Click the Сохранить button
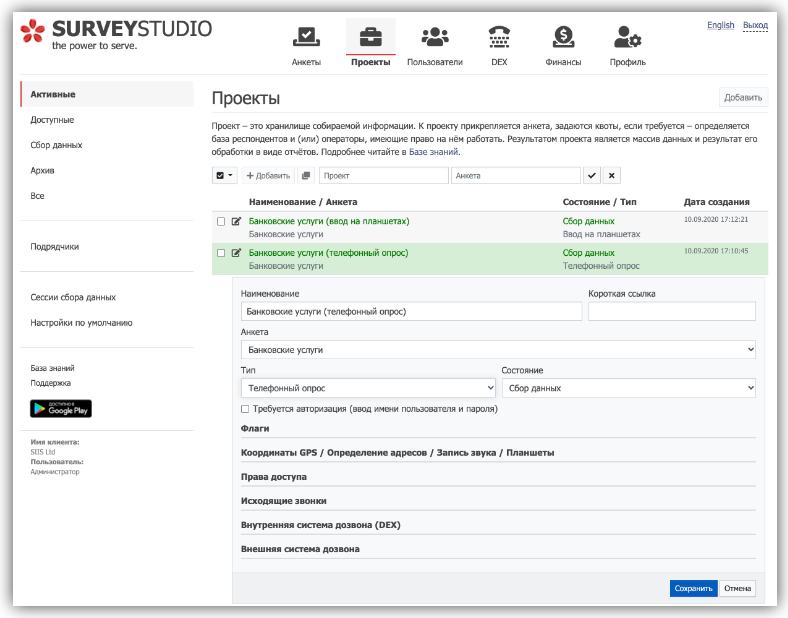 [694, 588]
